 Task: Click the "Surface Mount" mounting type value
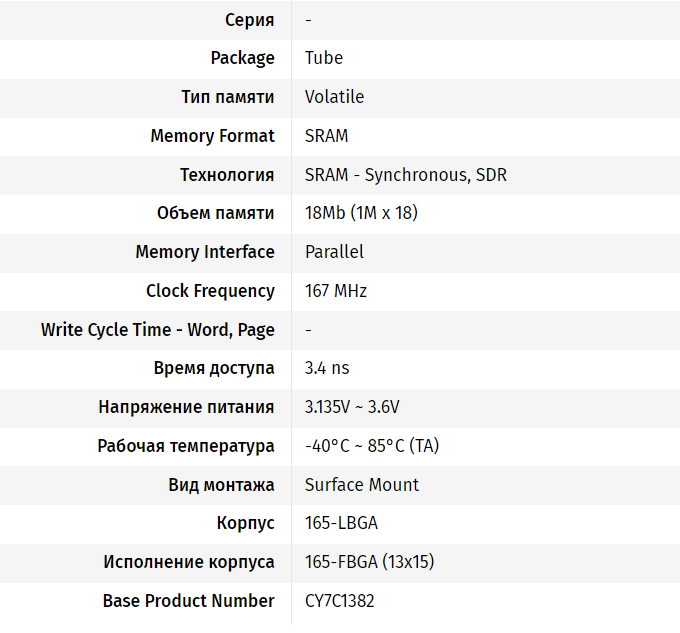pos(362,485)
